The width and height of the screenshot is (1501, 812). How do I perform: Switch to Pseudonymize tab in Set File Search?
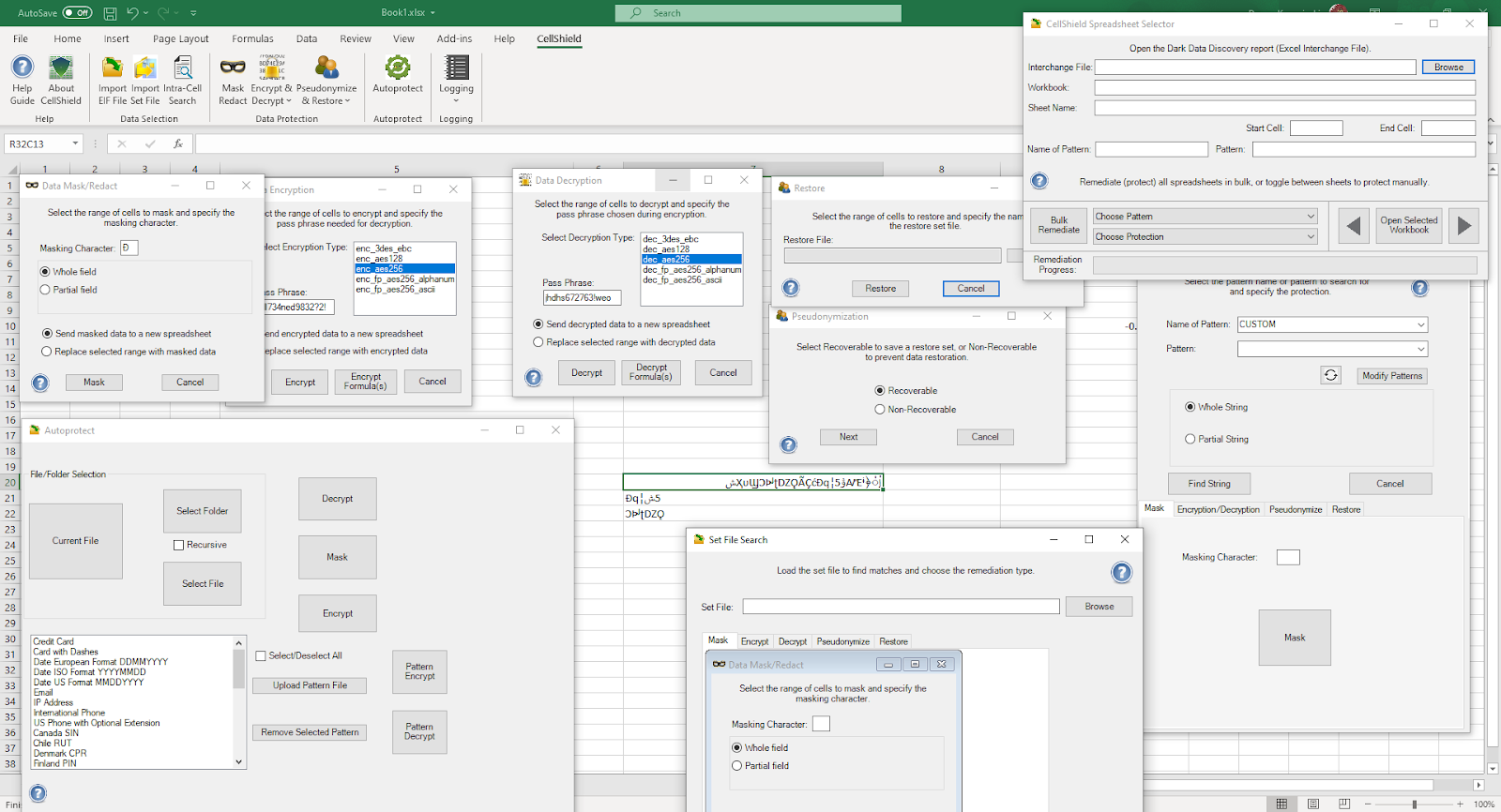(842, 641)
